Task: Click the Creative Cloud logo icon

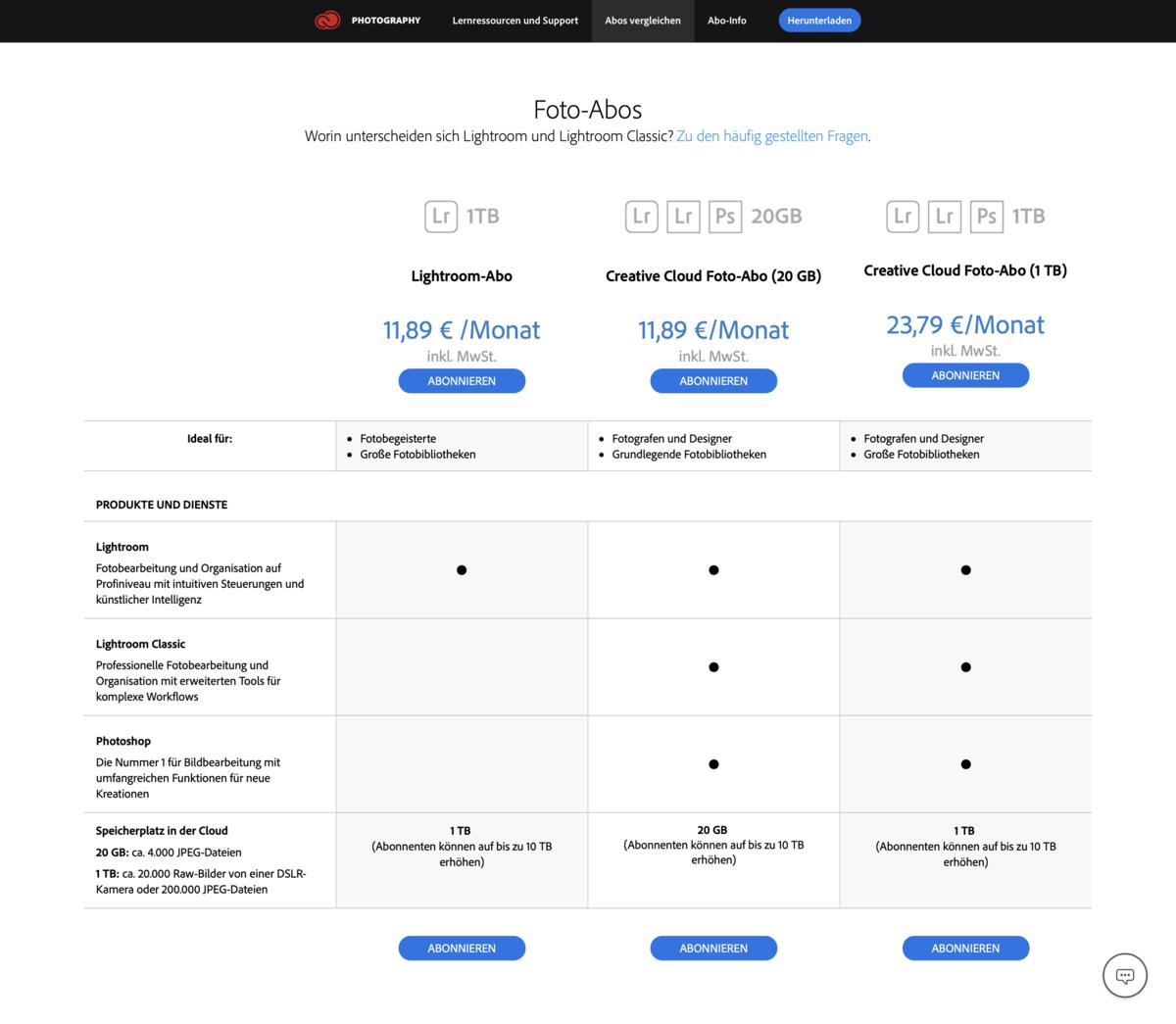Action: click(327, 21)
